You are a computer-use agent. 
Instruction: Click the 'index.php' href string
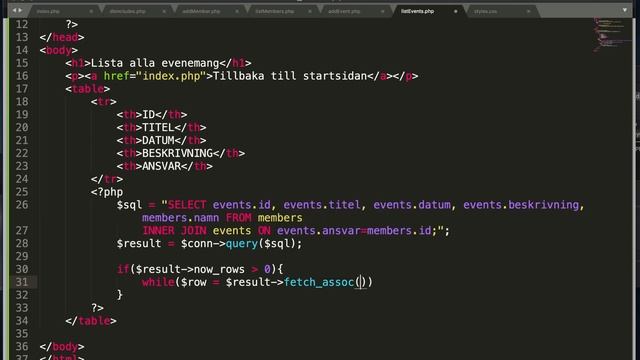171,76
